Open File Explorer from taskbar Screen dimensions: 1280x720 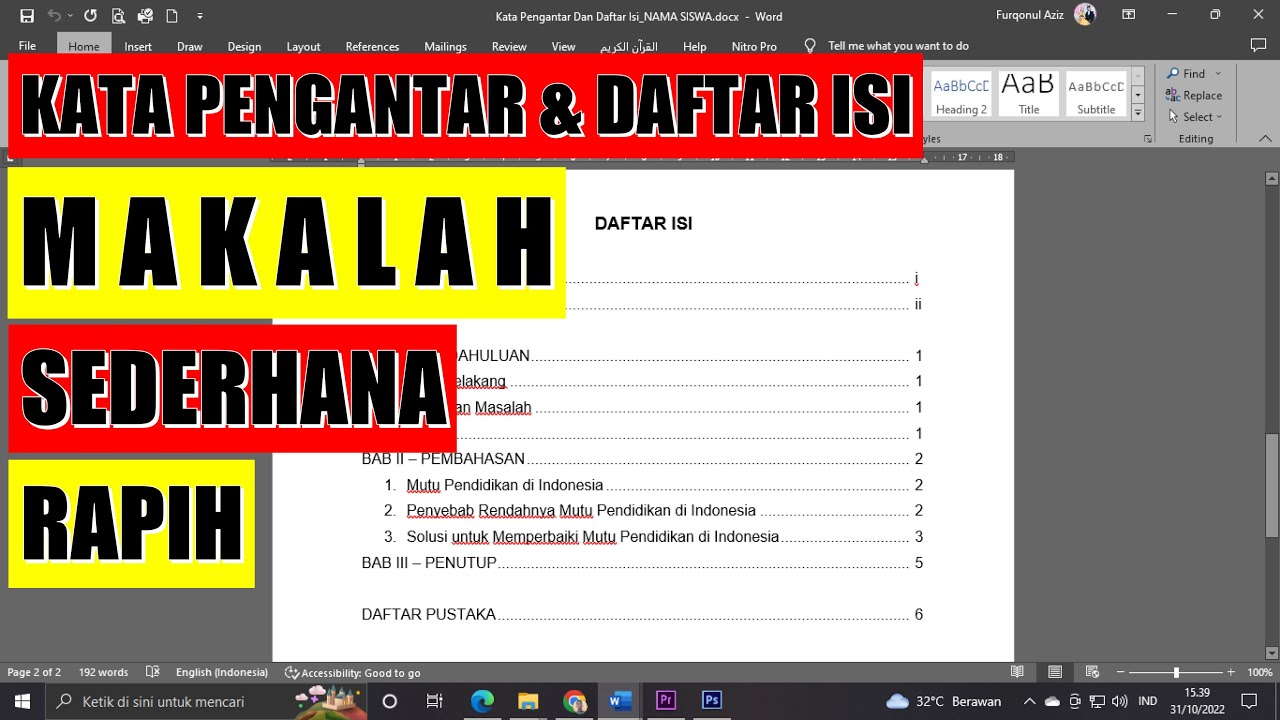point(528,701)
